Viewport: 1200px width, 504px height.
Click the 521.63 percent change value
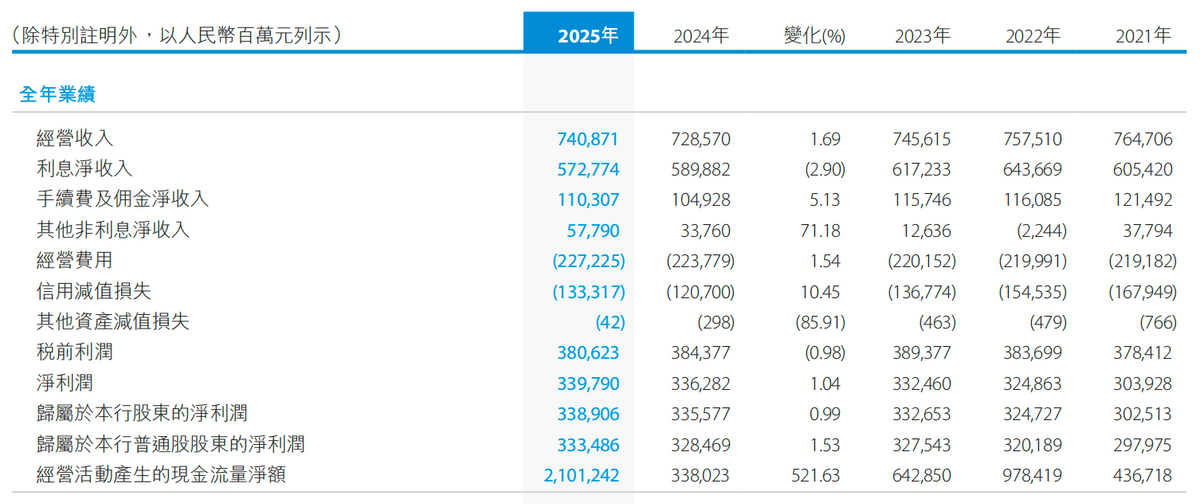pyautogui.click(x=814, y=475)
